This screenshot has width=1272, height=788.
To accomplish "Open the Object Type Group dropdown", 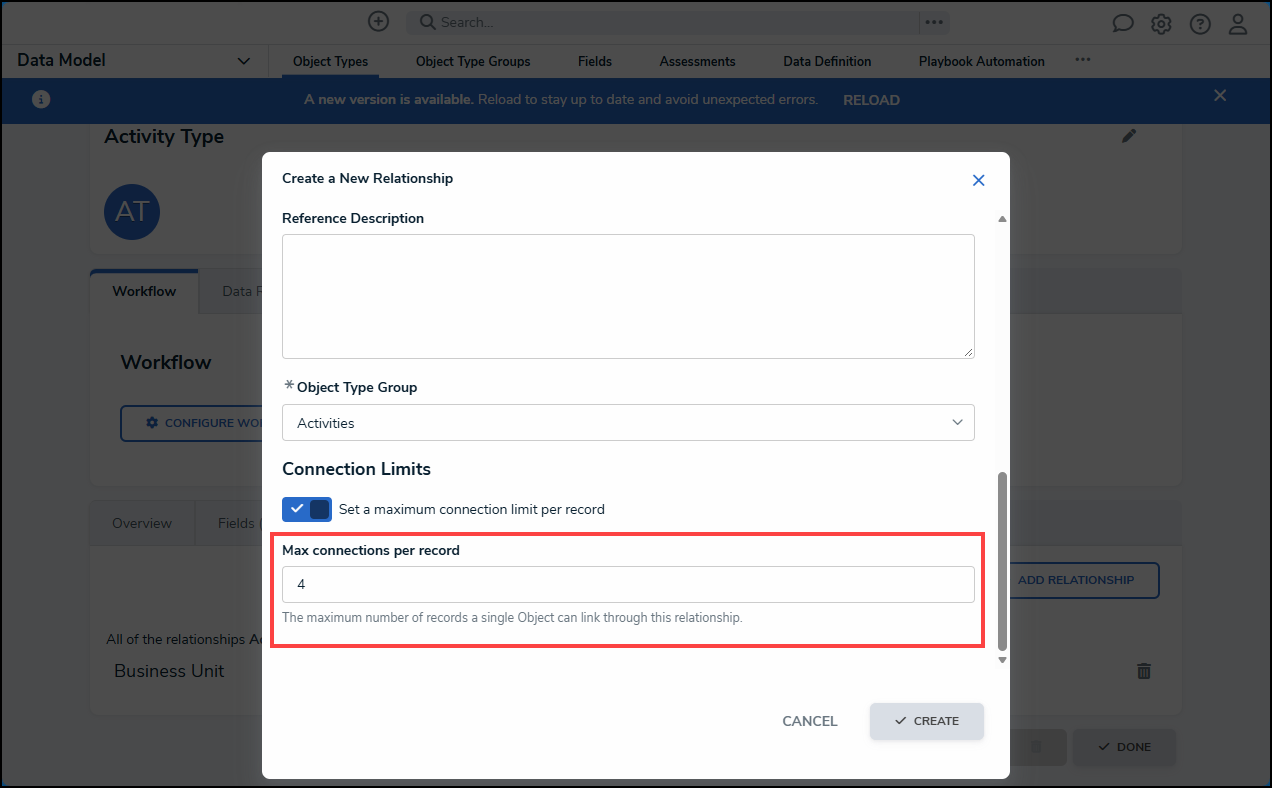I will click(x=628, y=423).
